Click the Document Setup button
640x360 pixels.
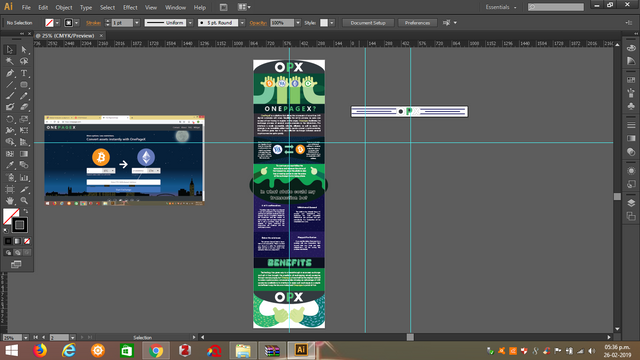[368, 23]
